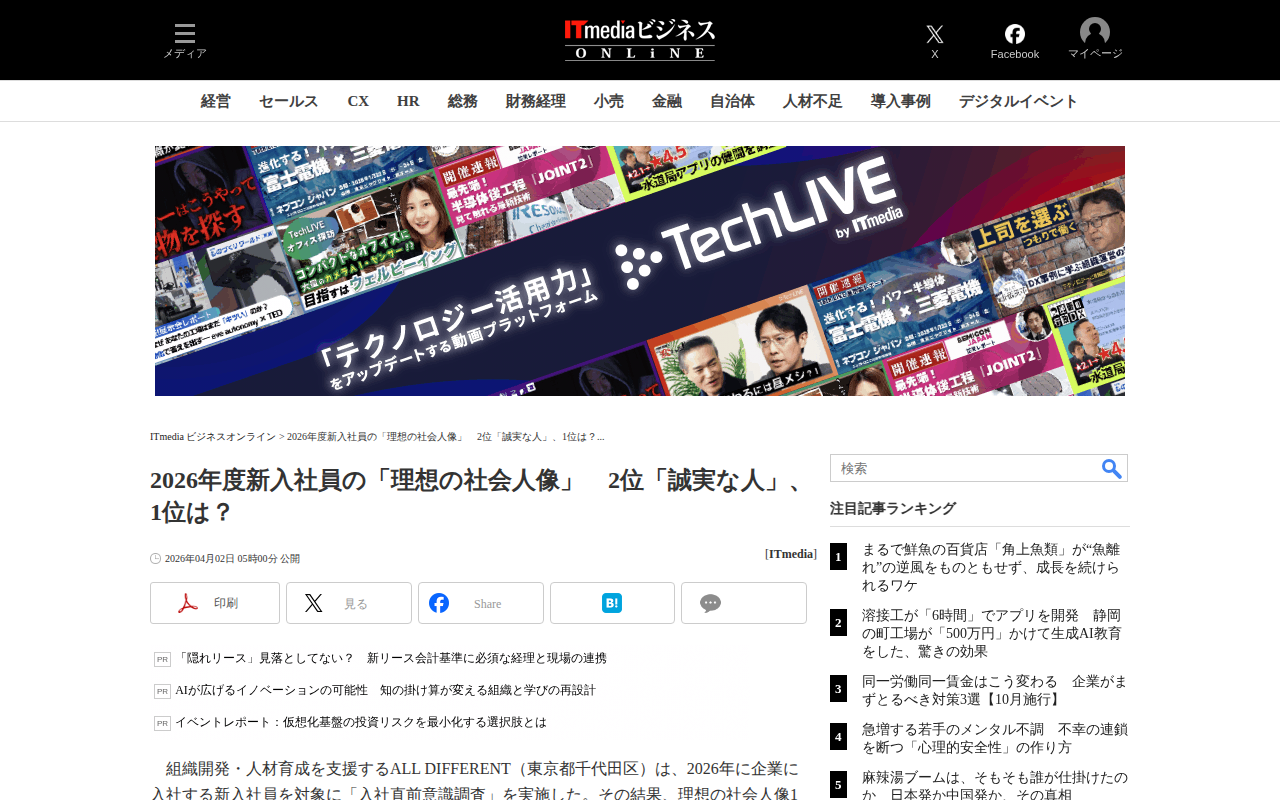Select the 経営 menu item

(216, 101)
